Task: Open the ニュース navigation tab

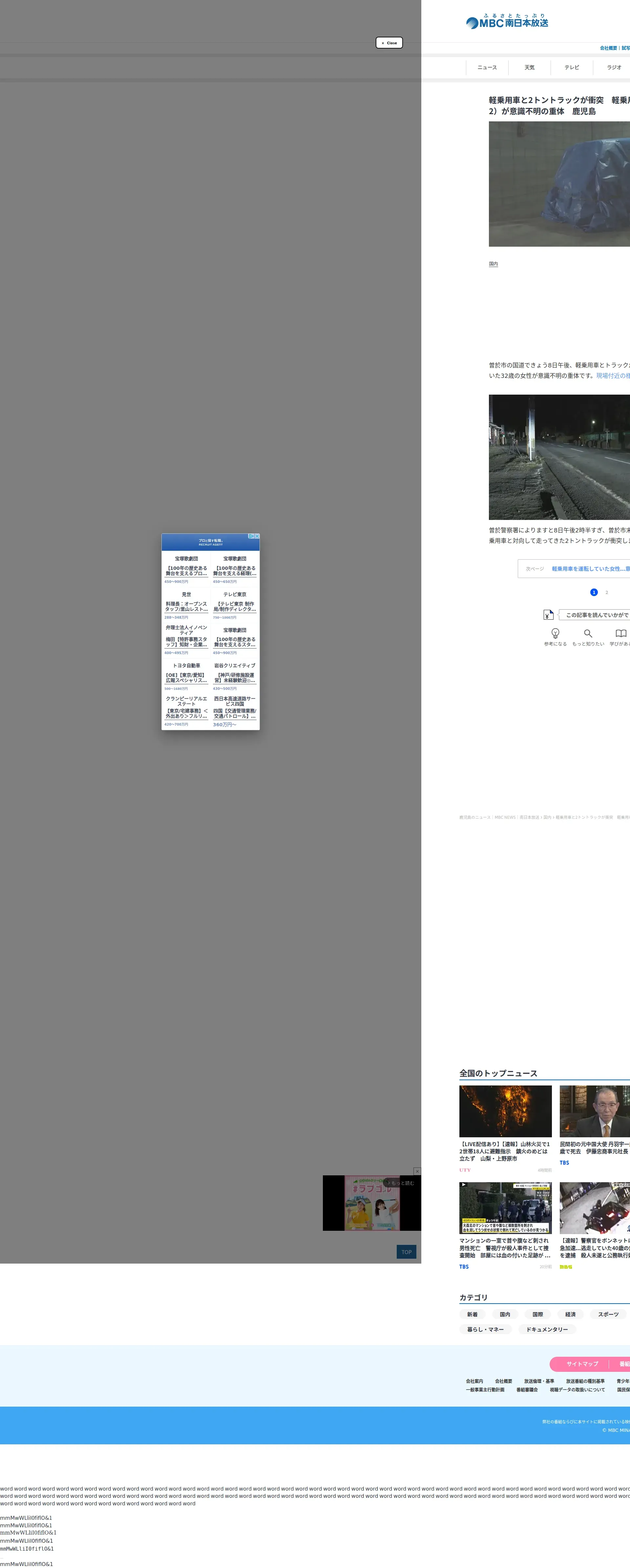Action: (487, 68)
